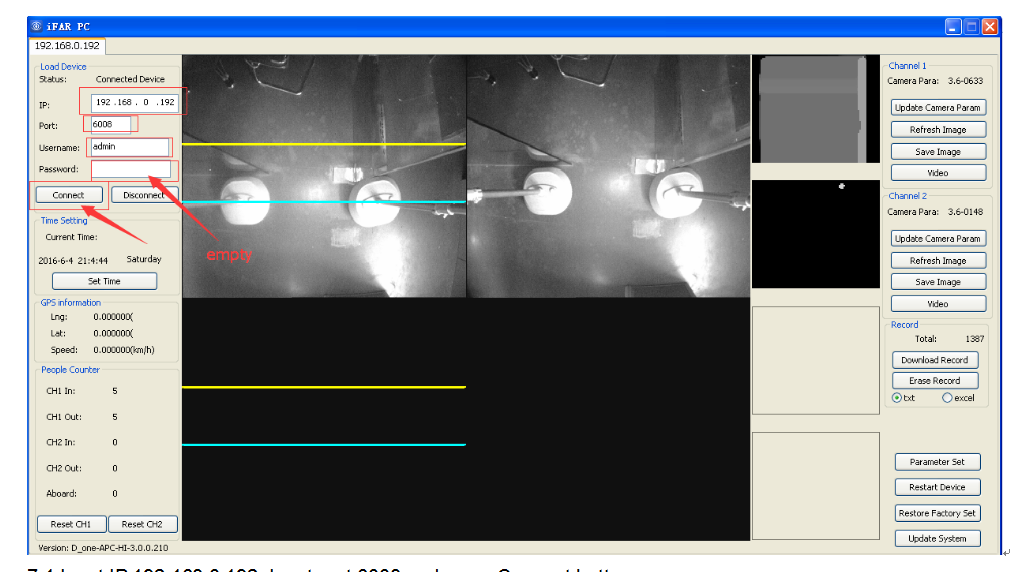Select the txt record format option

click(x=897, y=398)
